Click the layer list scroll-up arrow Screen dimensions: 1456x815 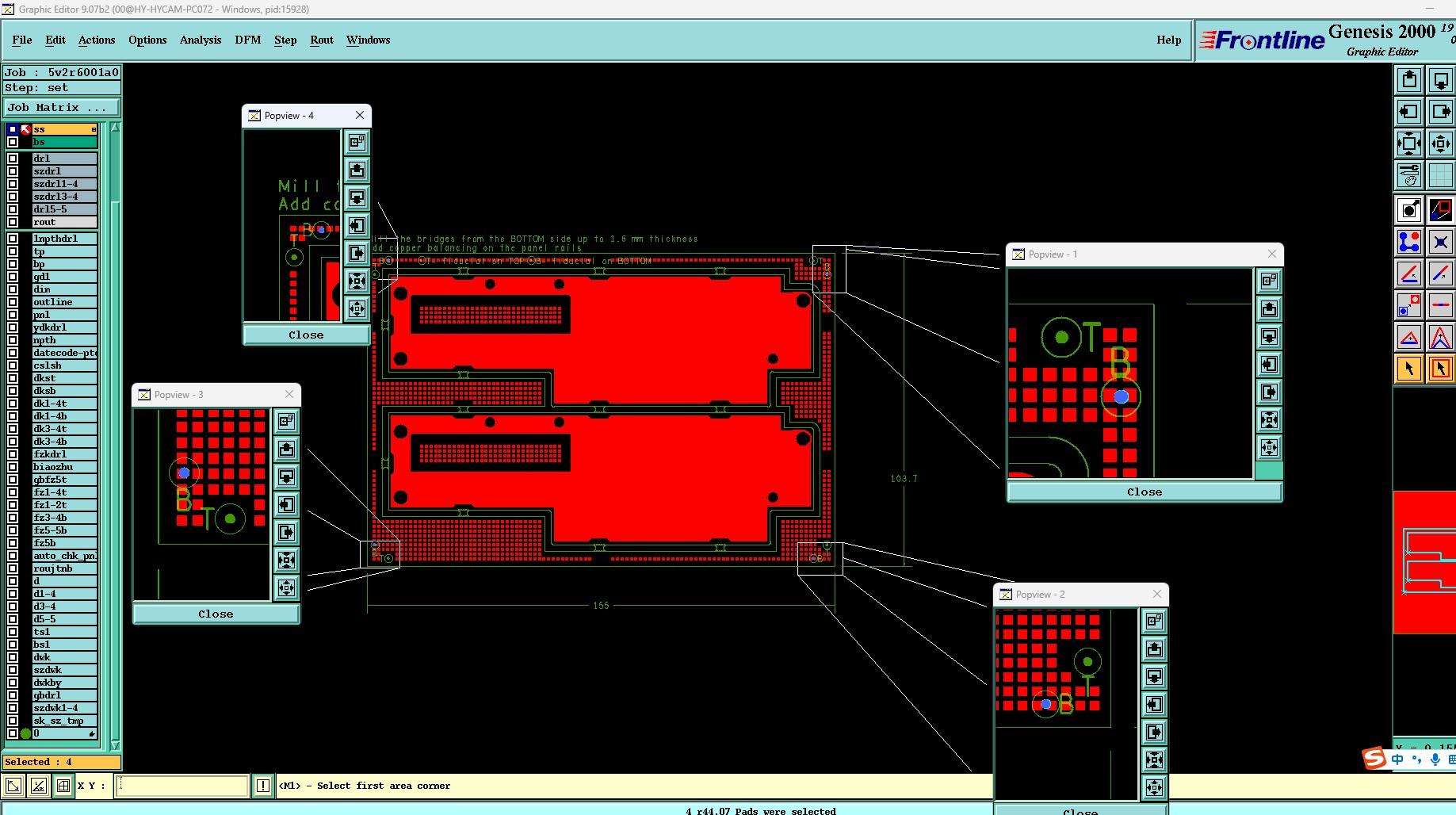pyautogui.click(x=116, y=128)
